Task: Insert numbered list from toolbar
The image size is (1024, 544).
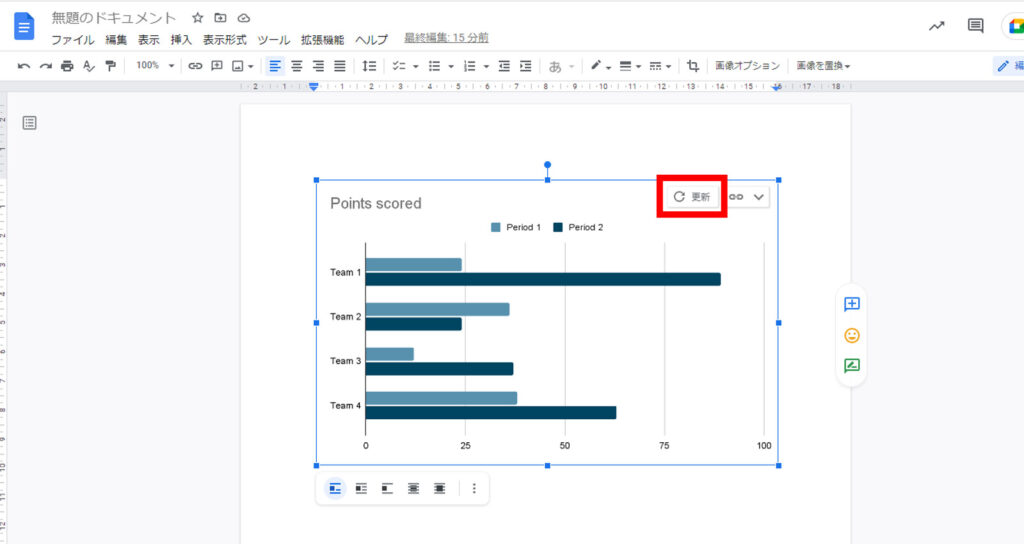Action: coord(470,66)
